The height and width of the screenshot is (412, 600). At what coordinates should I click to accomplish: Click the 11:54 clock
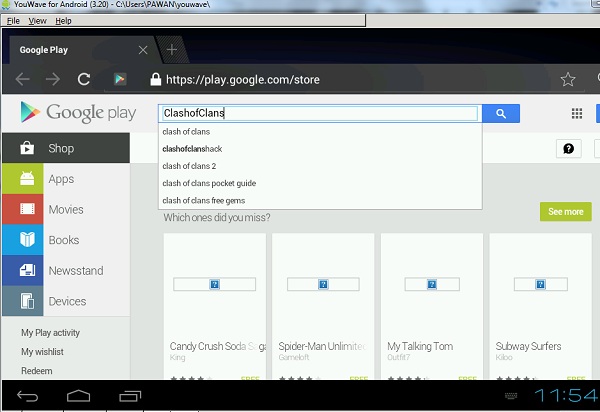tap(565, 396)
